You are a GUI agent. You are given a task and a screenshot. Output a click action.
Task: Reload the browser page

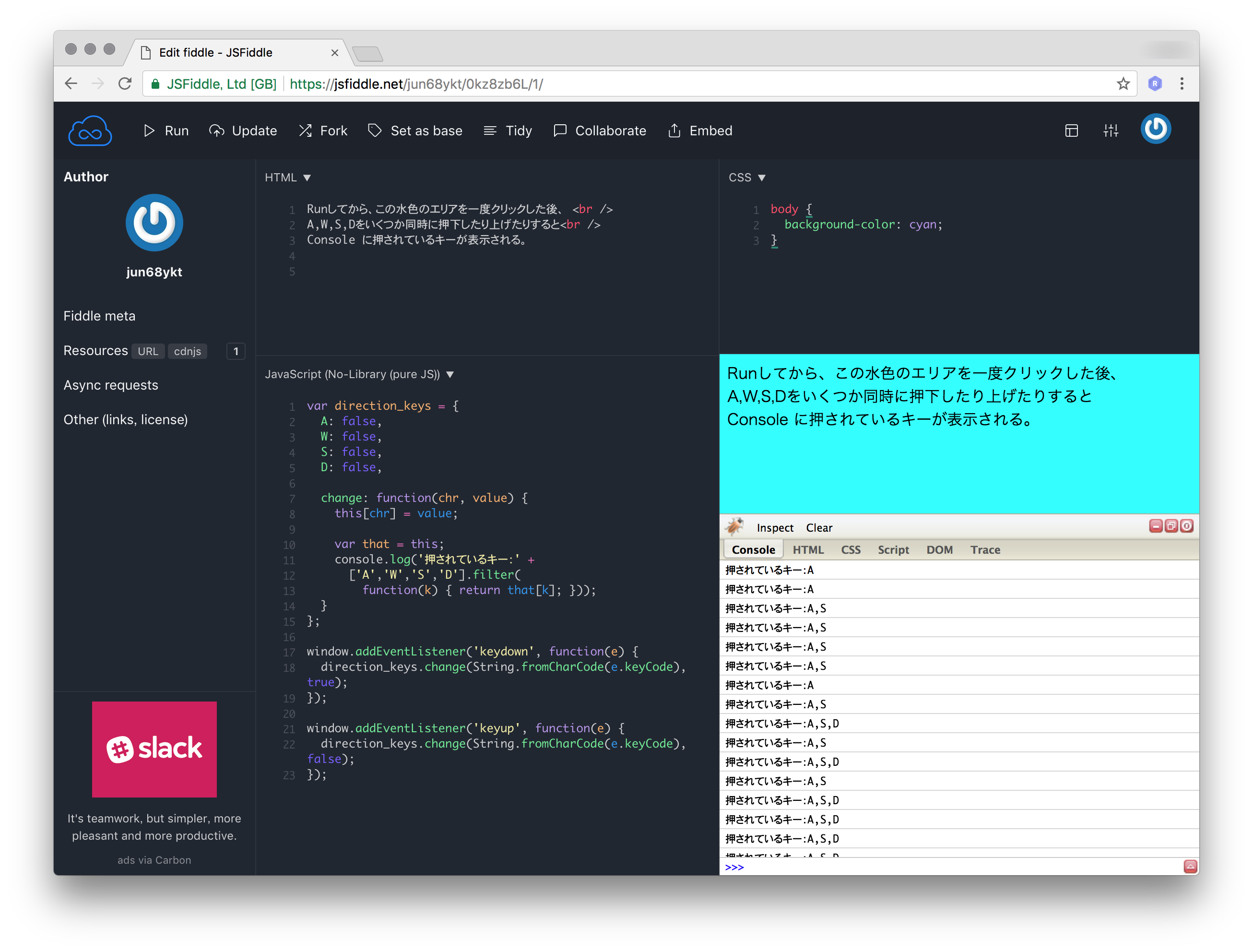[125, 84]
